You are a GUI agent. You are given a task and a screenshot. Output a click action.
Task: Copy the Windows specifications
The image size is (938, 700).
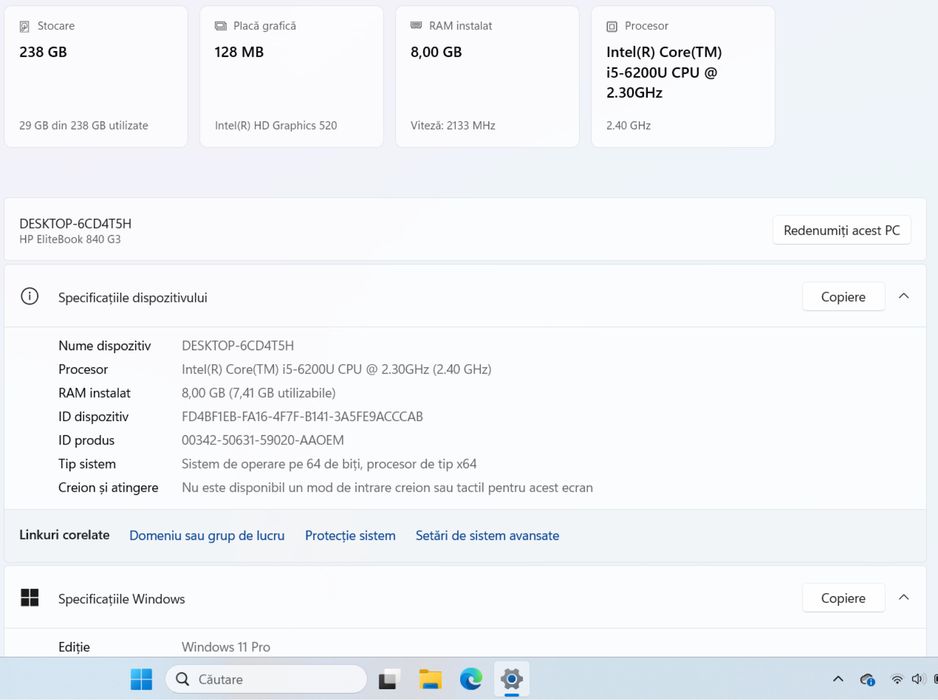point(843,598)
